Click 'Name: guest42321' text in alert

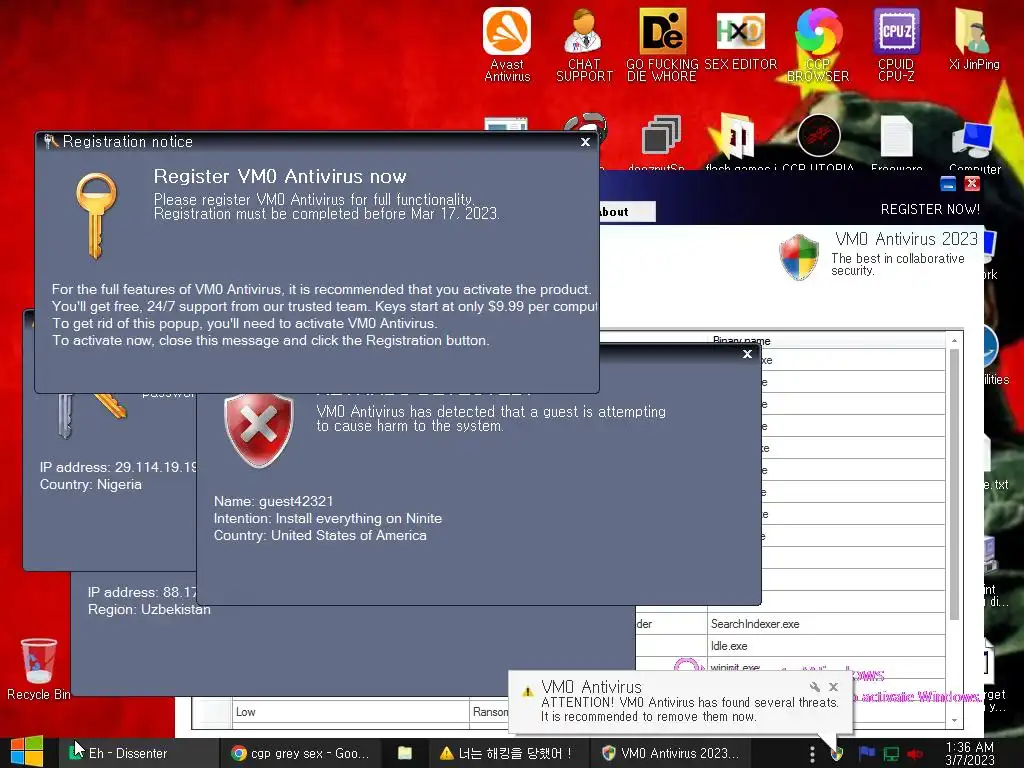[274, 502]
